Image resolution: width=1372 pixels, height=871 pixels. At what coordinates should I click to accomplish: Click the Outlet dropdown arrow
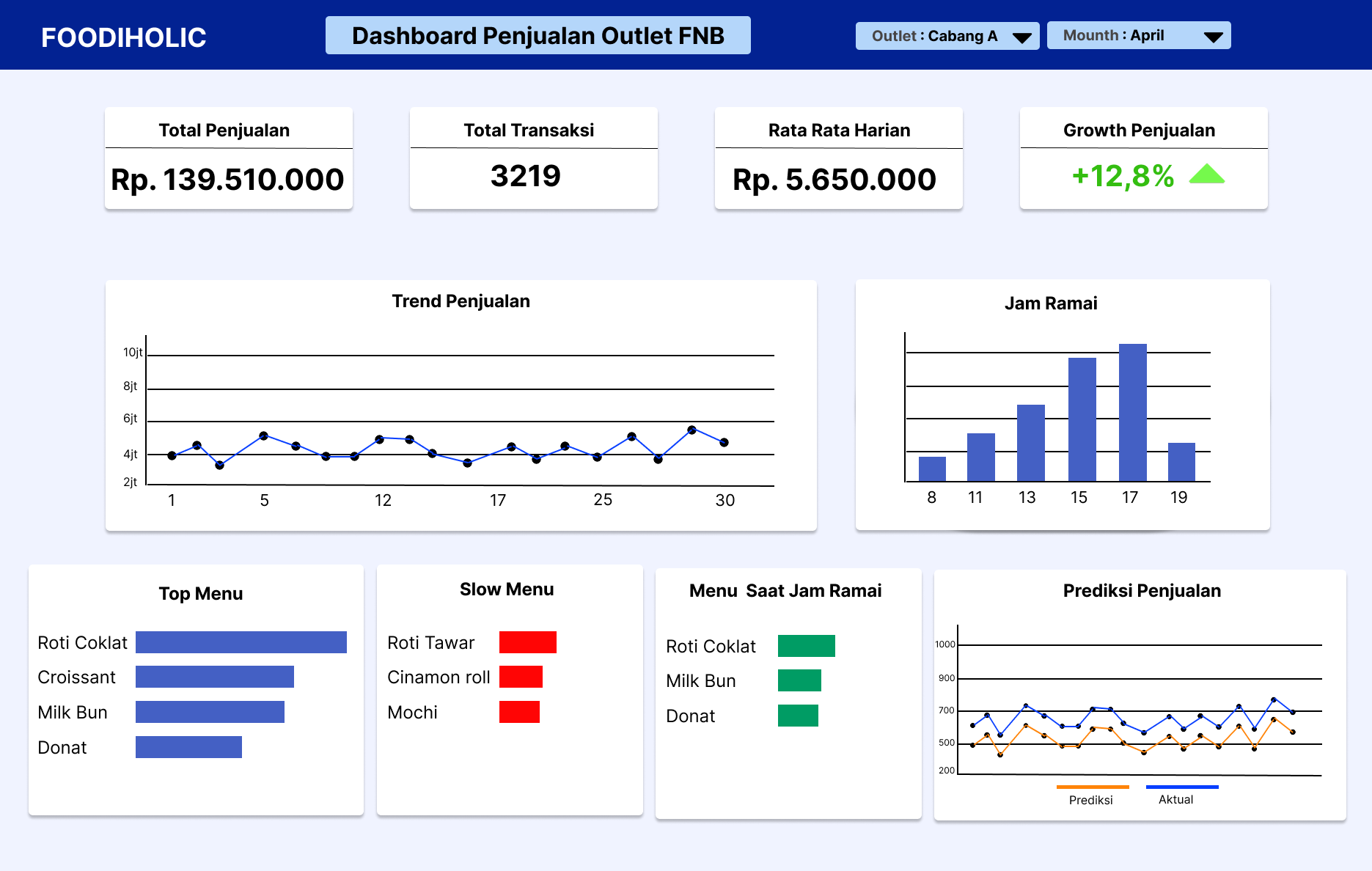(x=1021, y=37)
